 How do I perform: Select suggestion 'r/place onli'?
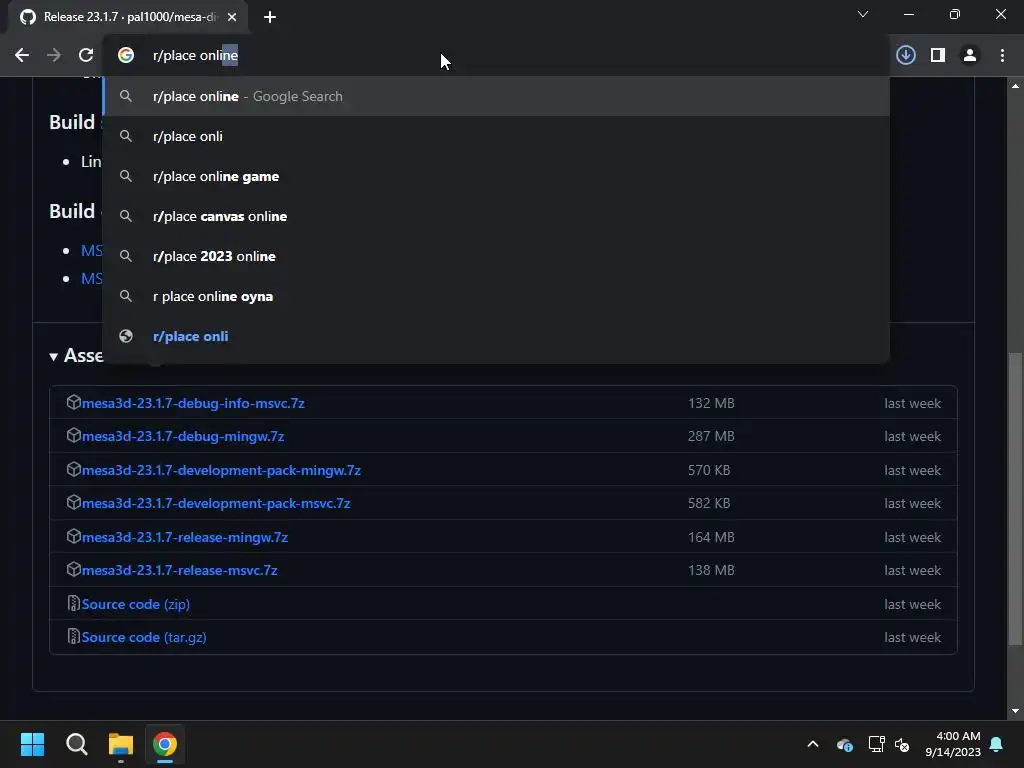click(x=496, y=136)
